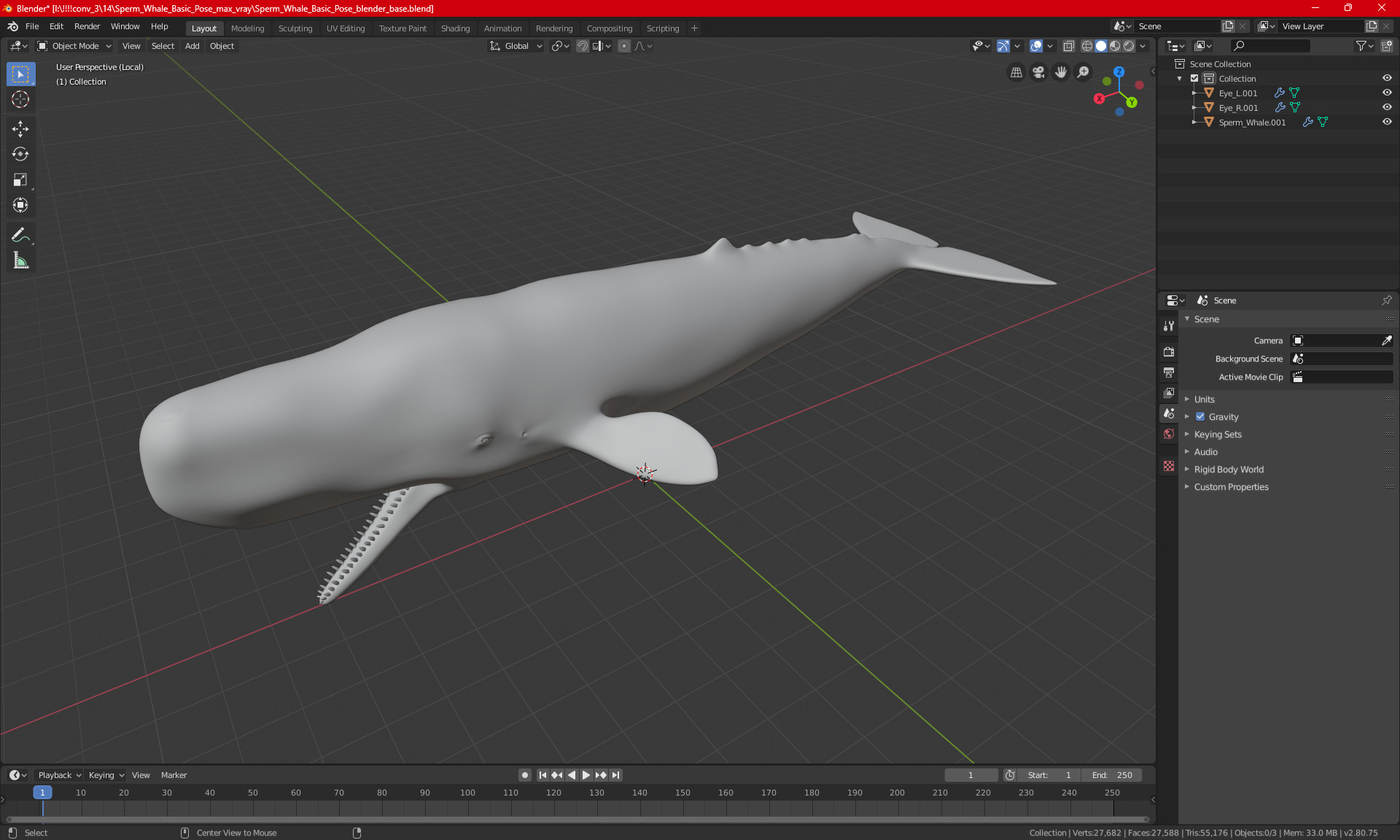Click the pan view hand icon

pos(1061,72)
